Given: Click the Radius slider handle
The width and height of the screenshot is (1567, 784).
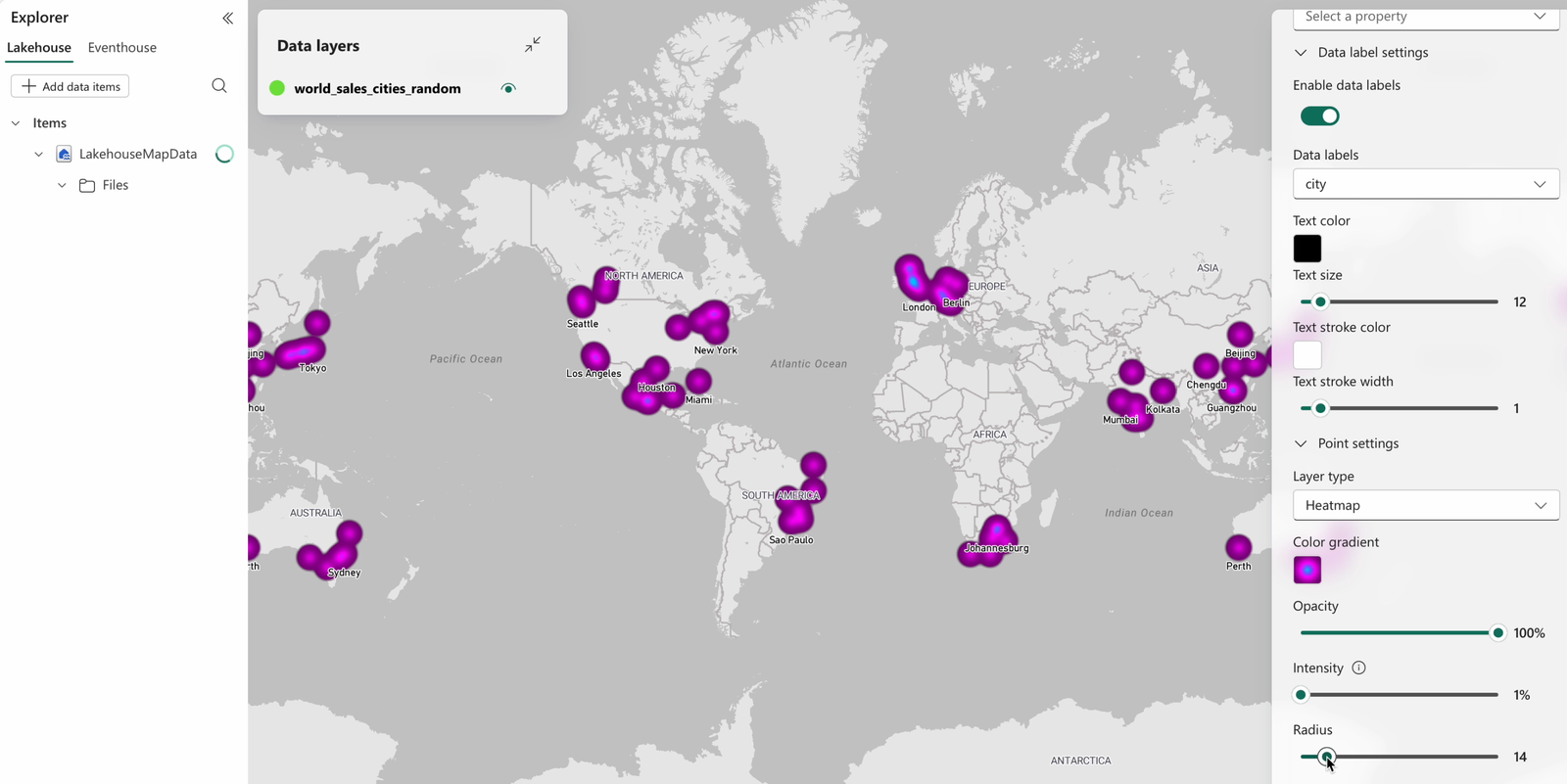Looking at the screenshot, I should click(1326, 757).
